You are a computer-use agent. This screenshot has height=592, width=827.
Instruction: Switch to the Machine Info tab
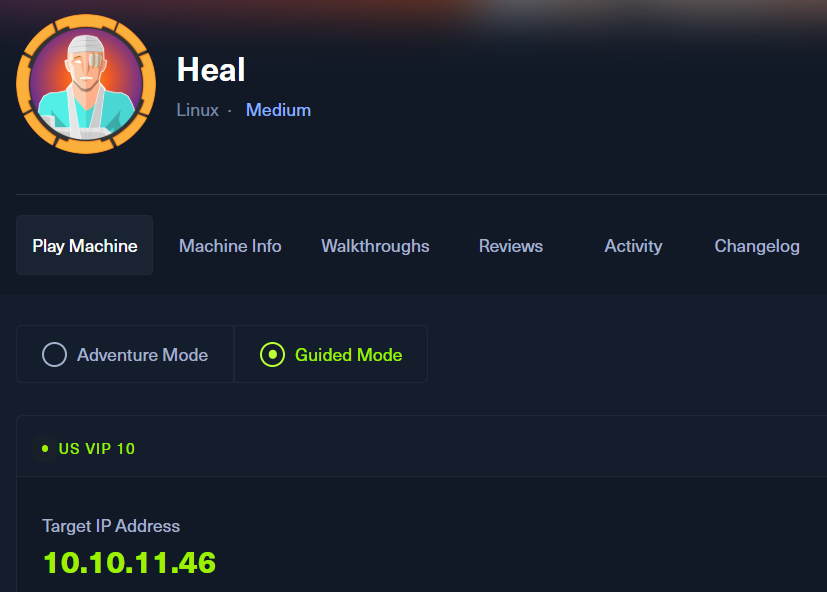(x=230, y=246)
